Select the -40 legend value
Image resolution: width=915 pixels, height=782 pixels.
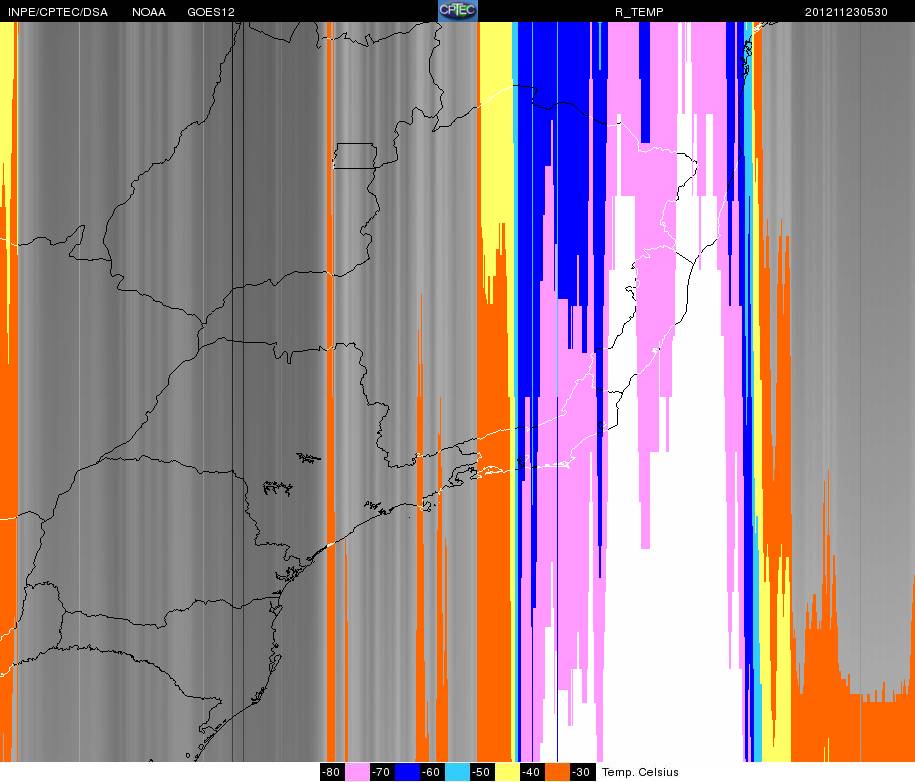point(532,772)
